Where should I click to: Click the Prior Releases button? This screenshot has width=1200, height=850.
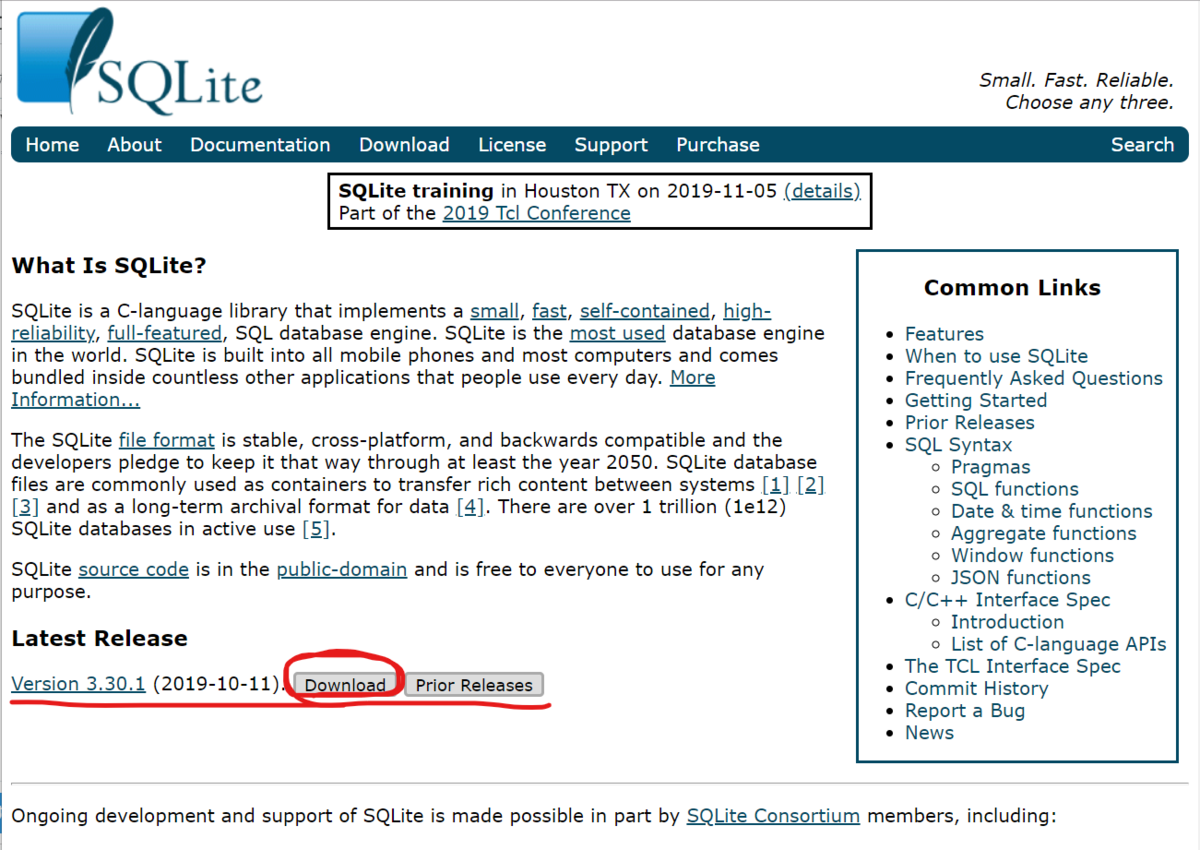coord(474,685)
